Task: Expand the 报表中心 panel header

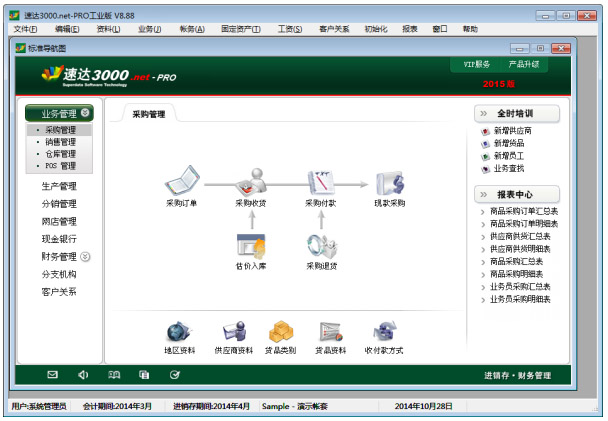Action: (x=516, y=194)
